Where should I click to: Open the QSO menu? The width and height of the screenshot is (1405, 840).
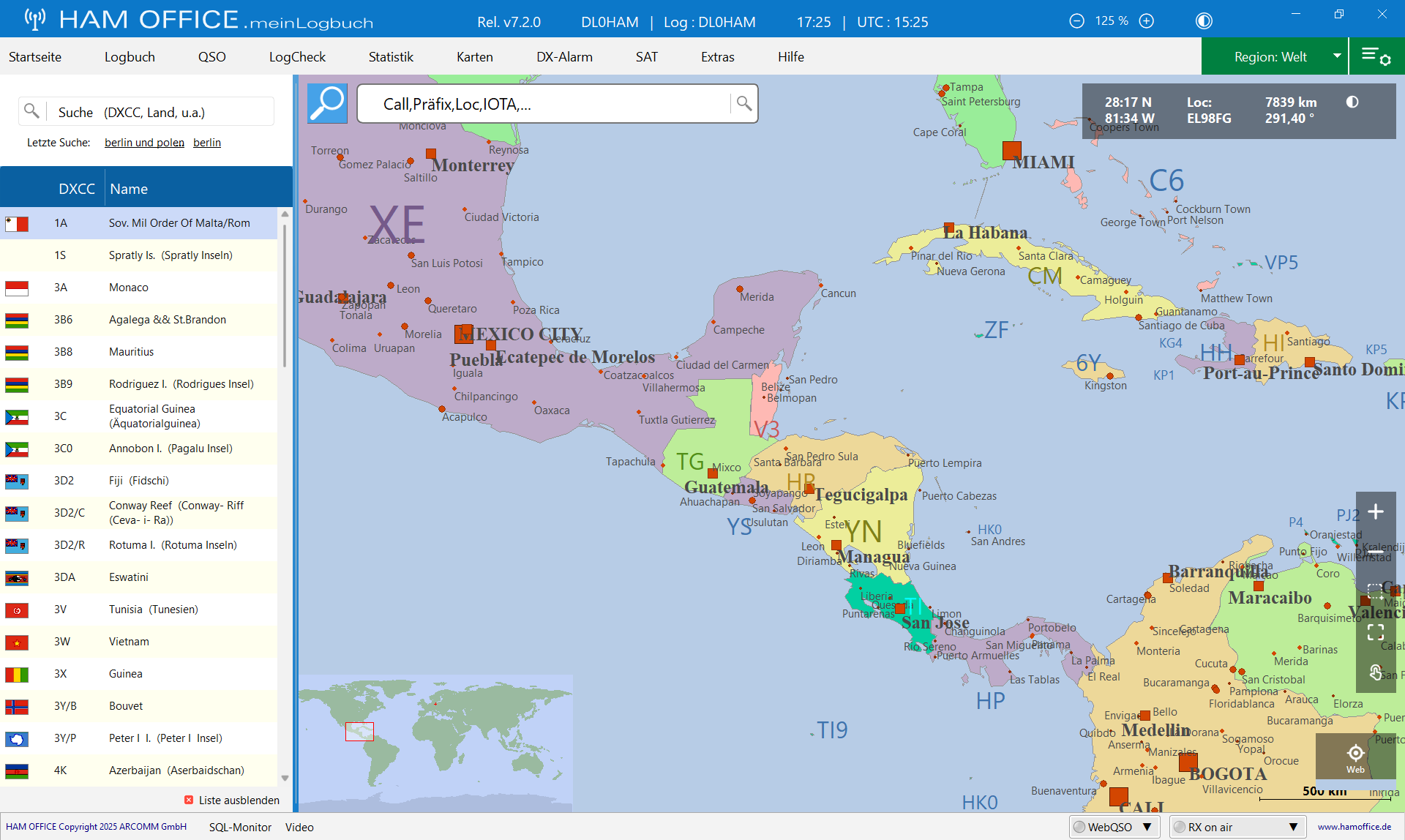212,56
